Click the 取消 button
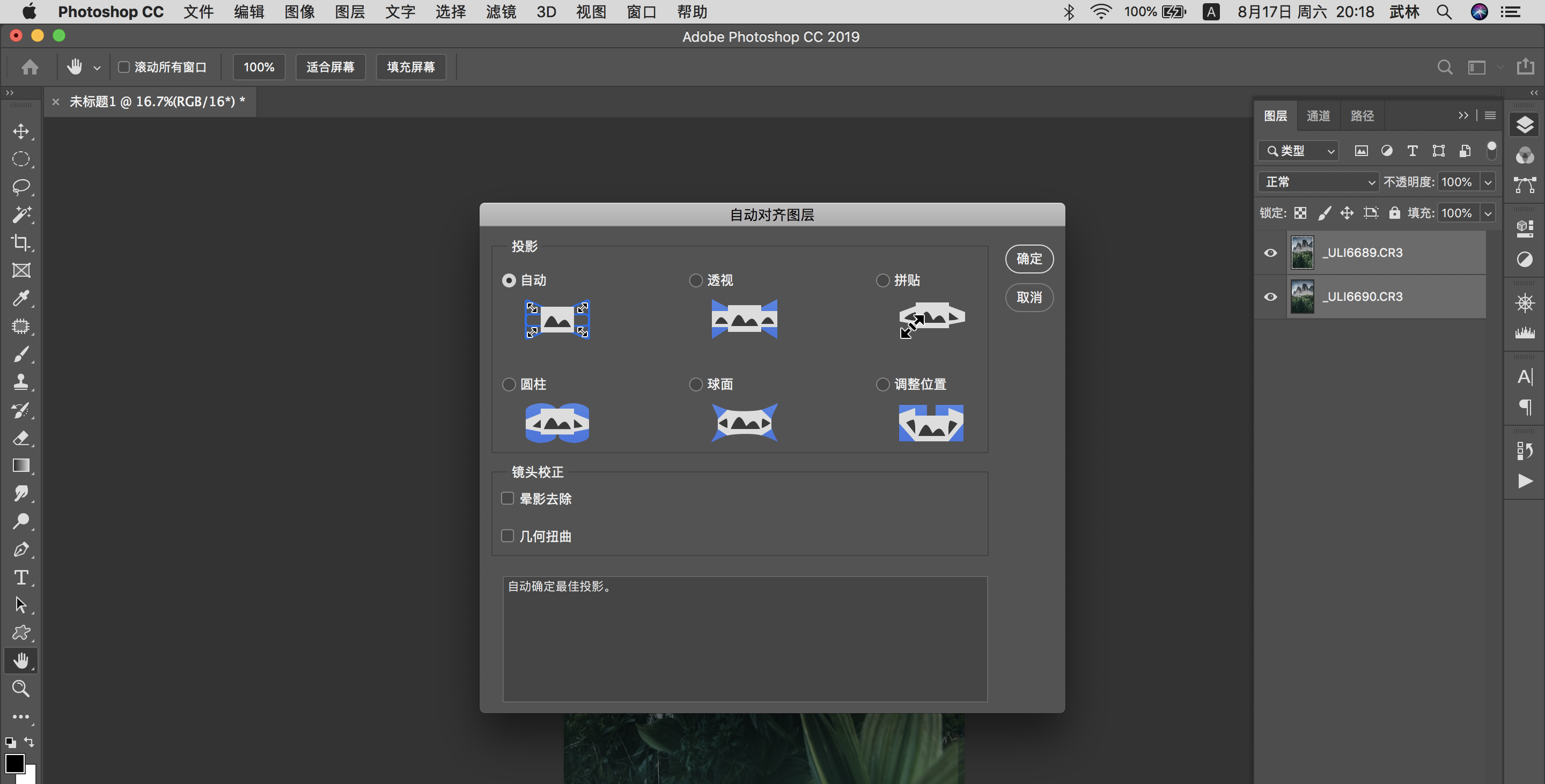The width and height of the screenshot is (1545, 784). point(1029,297)
